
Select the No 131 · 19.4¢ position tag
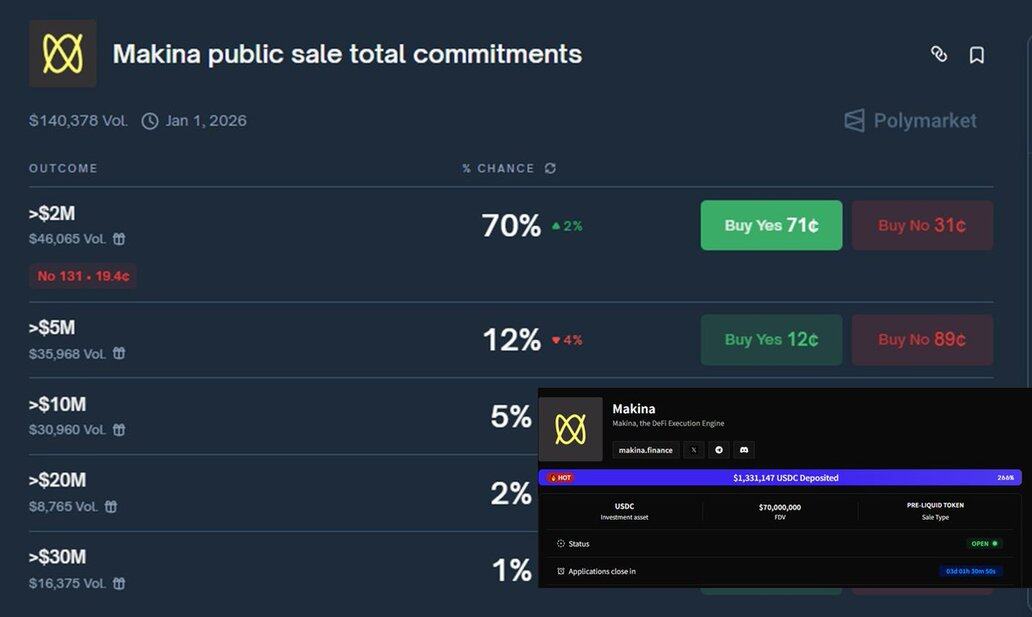coord(83,276)
